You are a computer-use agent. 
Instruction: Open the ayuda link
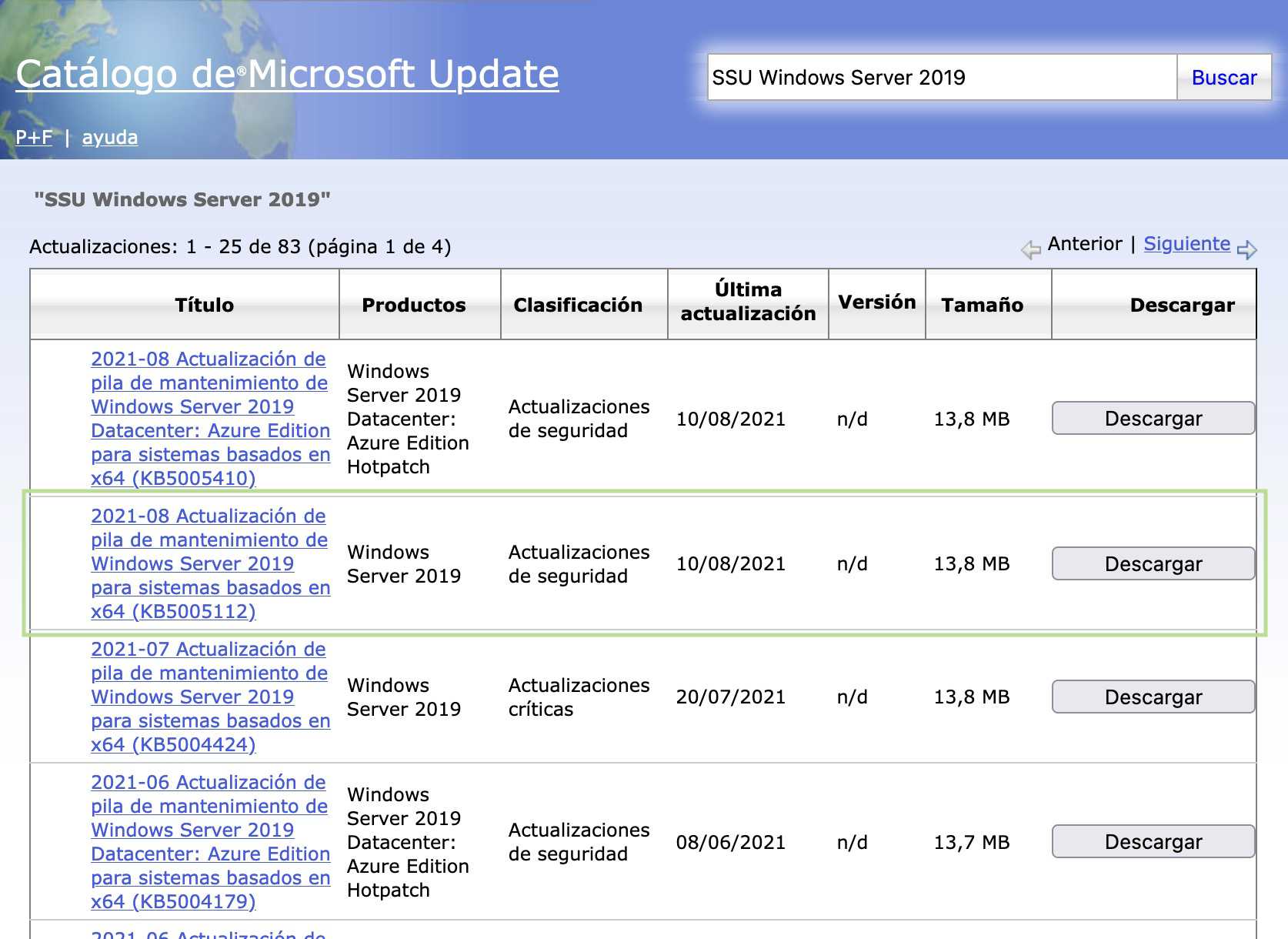110,137
